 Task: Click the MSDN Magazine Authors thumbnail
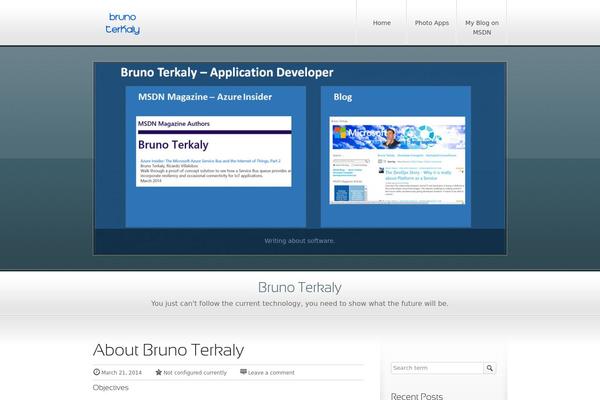[214, 151]
